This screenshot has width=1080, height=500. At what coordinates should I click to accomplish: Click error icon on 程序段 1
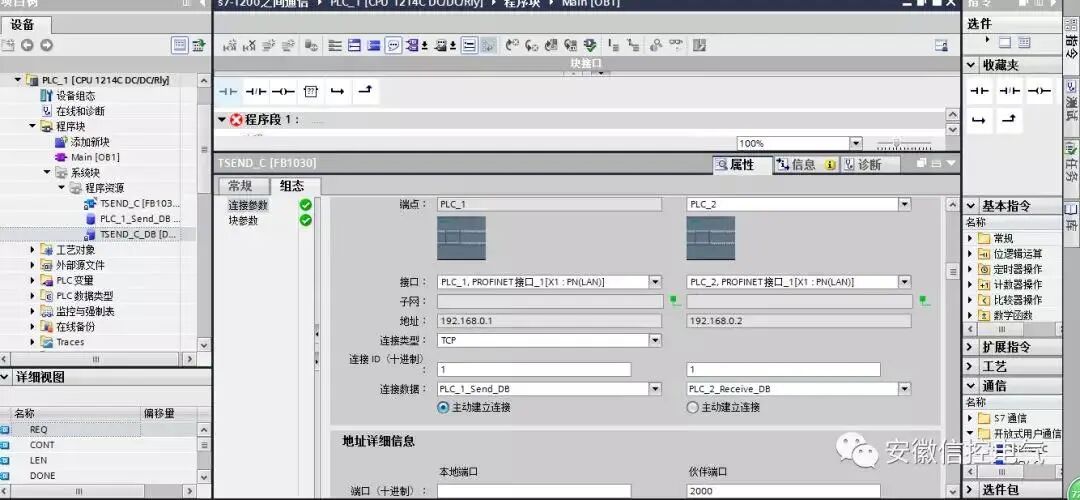click(236, 120)
